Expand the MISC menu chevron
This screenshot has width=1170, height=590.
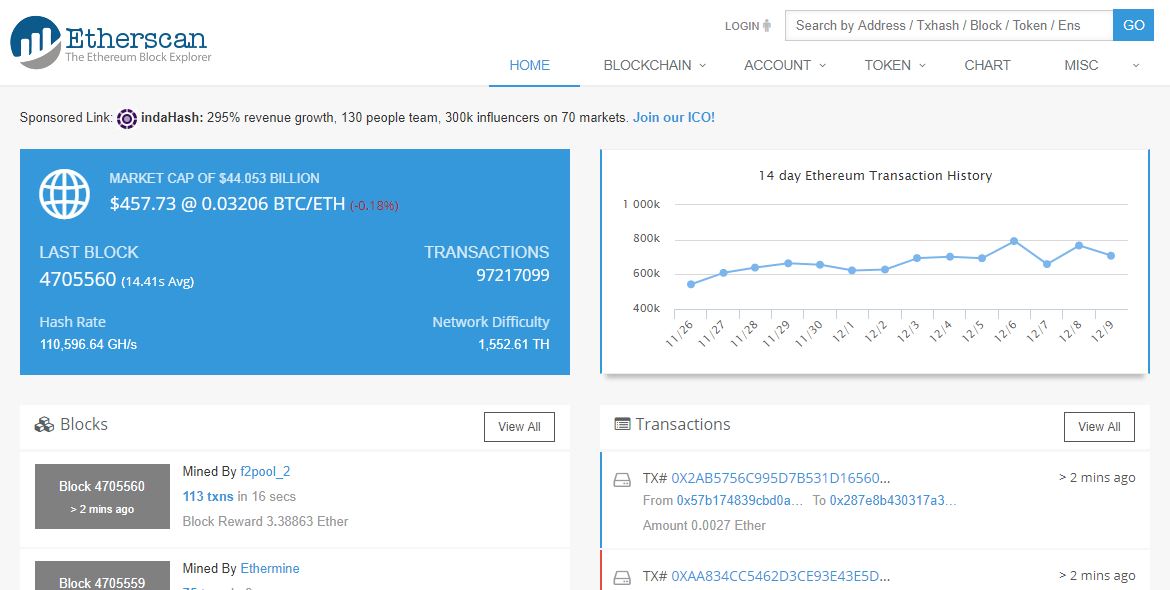click(1136, 66)
